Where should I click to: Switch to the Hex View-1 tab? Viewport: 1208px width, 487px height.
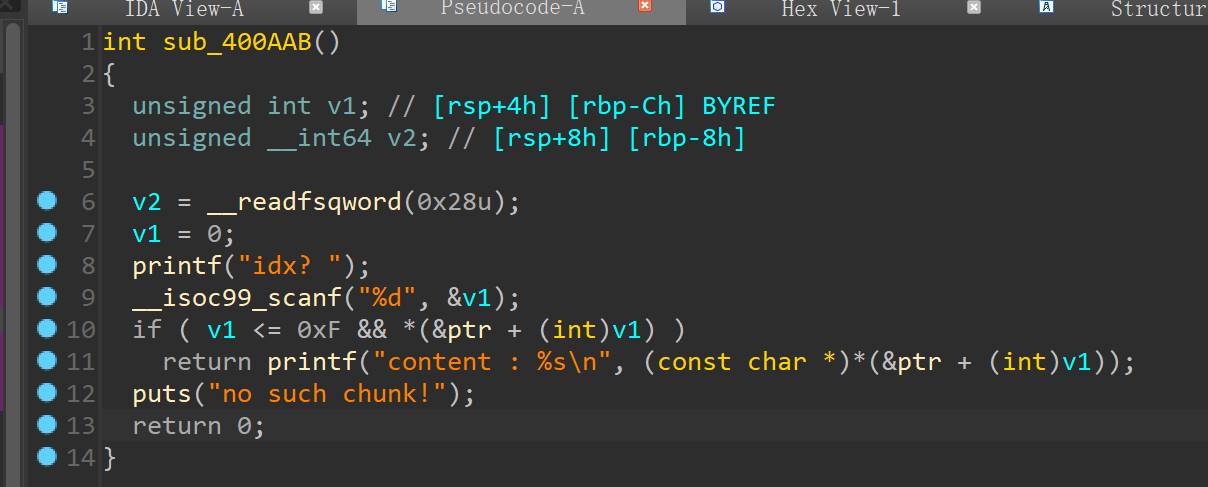pyautogui.click(x=840, y=10)
